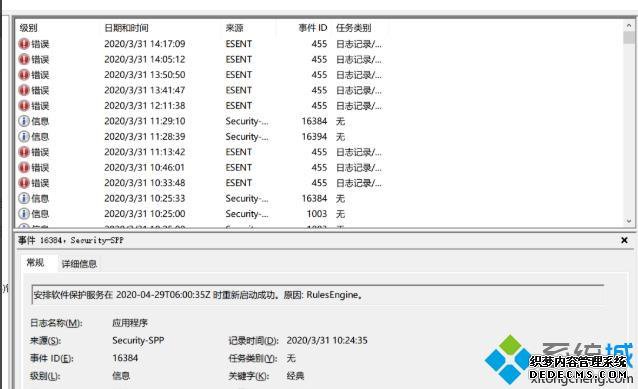Screen dimensions: 638x389
Task: Click error icon of 10:33:48 event row
Action: [x=24, y=183]
